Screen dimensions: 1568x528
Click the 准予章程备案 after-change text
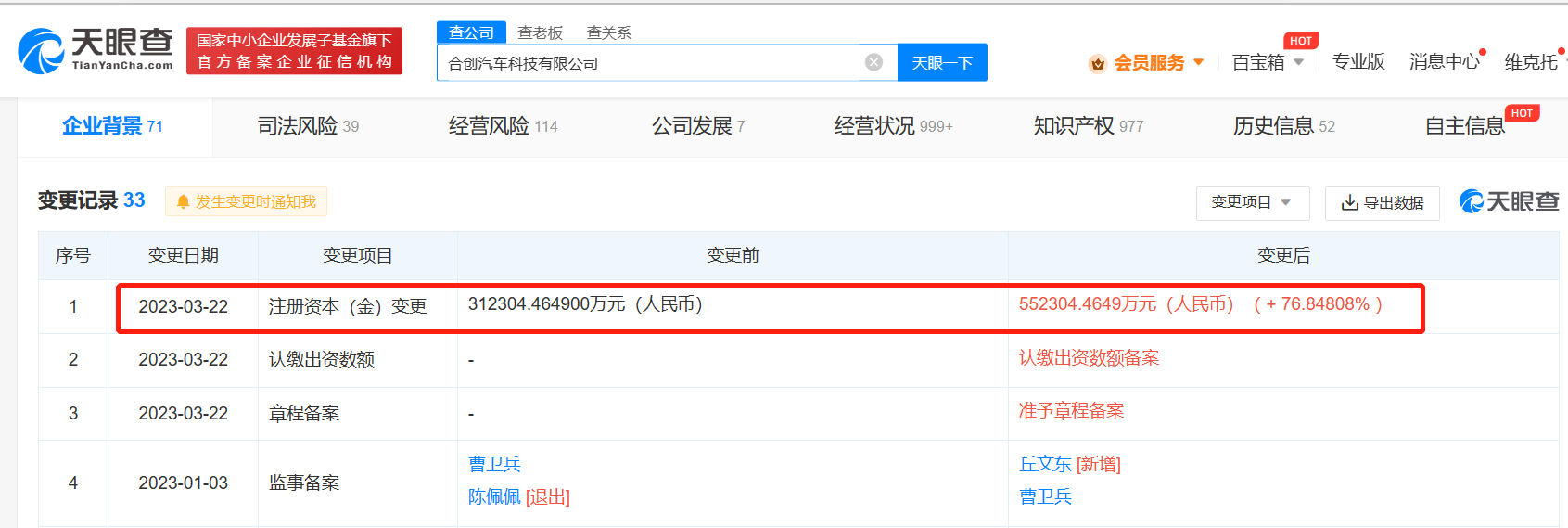point(1072,411)
